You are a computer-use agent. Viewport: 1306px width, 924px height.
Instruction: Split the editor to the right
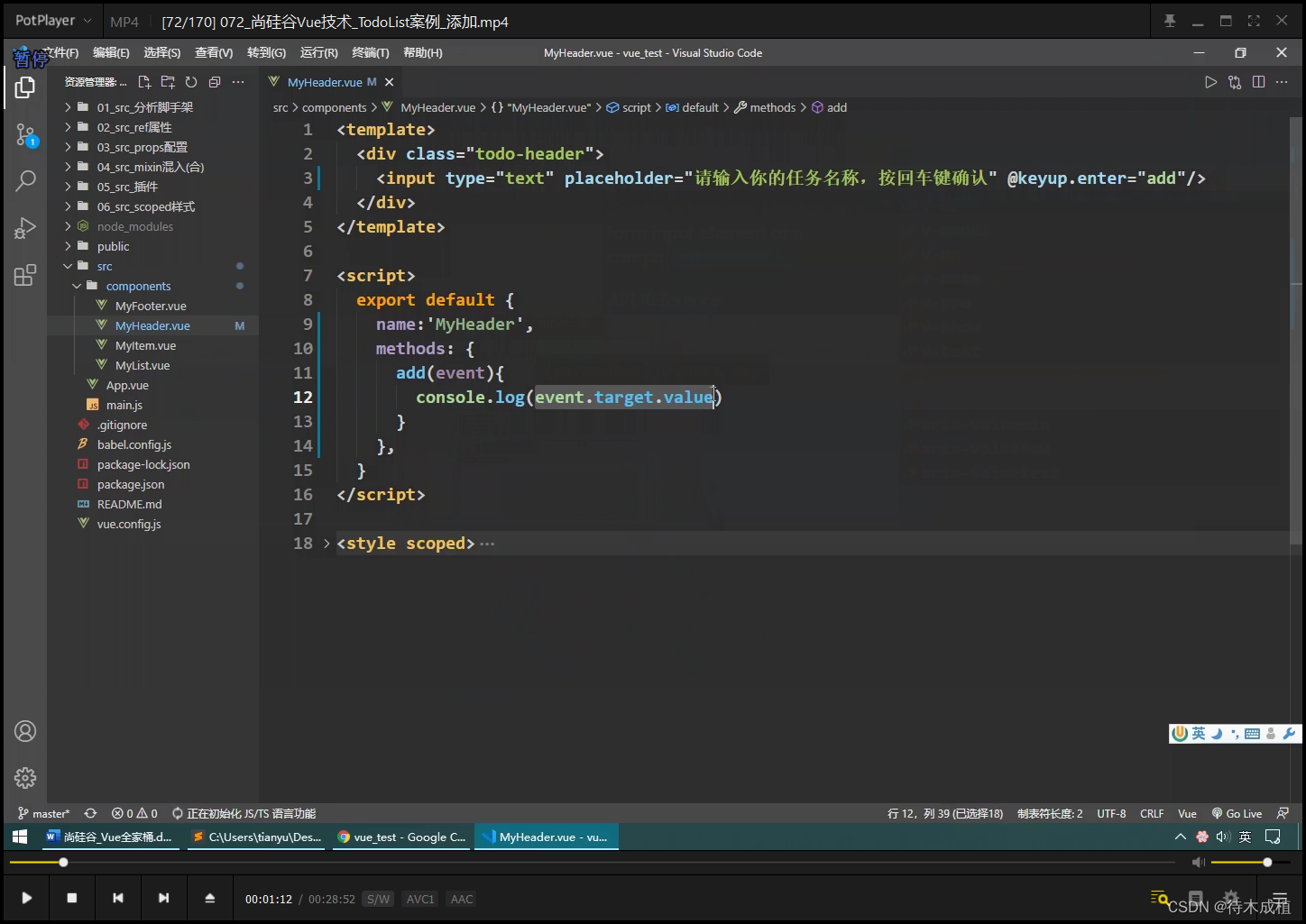coord(1258,82)
